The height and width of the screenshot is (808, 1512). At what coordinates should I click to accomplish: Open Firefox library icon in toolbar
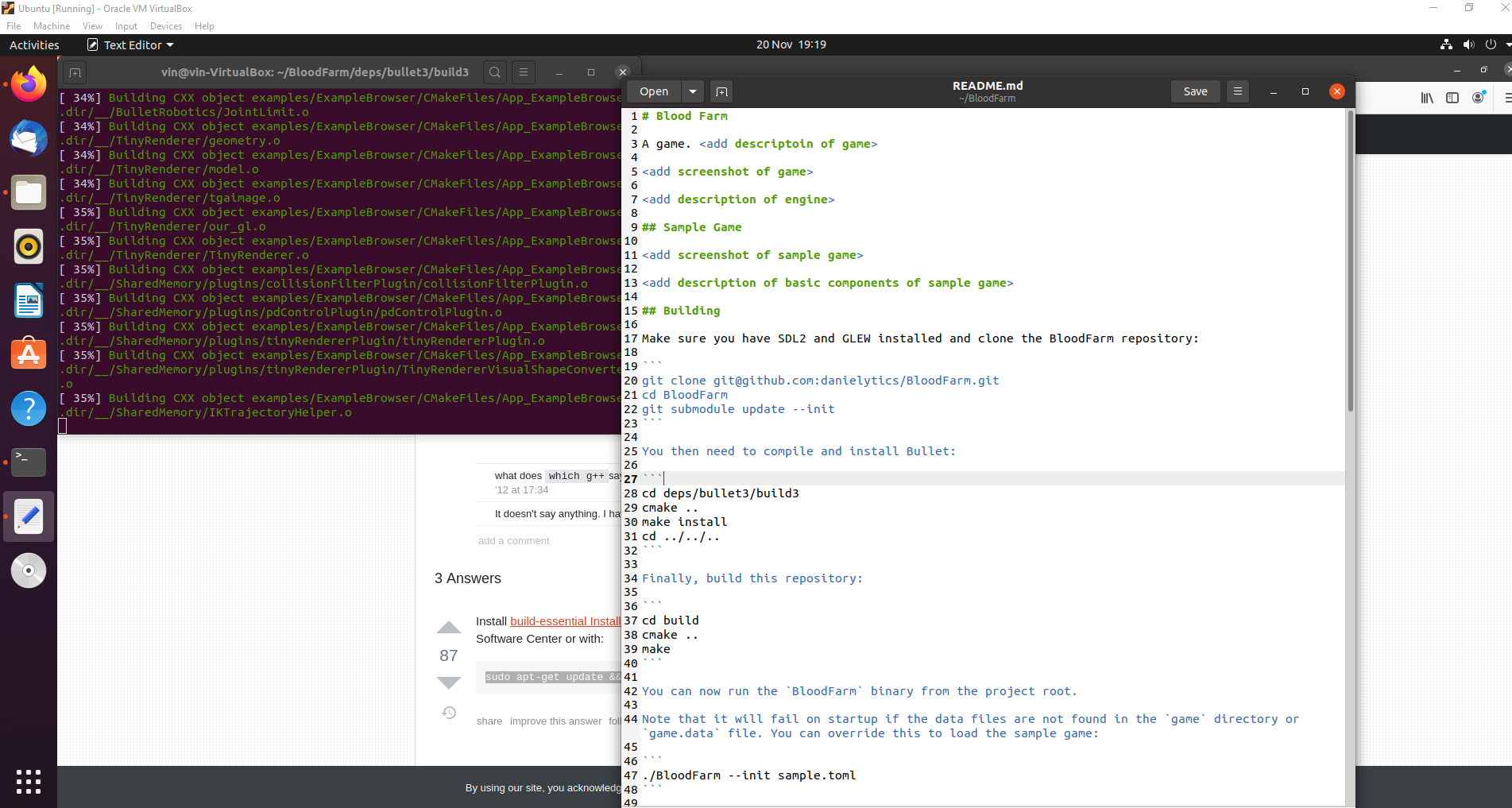coord(1427,98)
